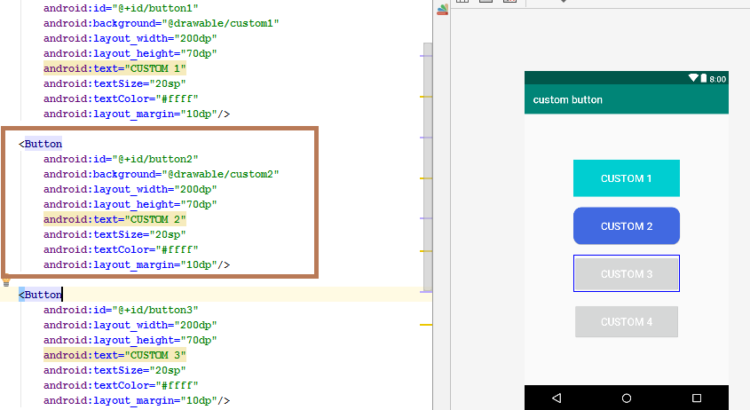The image size is (750, 410).
Task: Click the blue rounded CUSTOM 2 button
Action: tap(626, 226)
